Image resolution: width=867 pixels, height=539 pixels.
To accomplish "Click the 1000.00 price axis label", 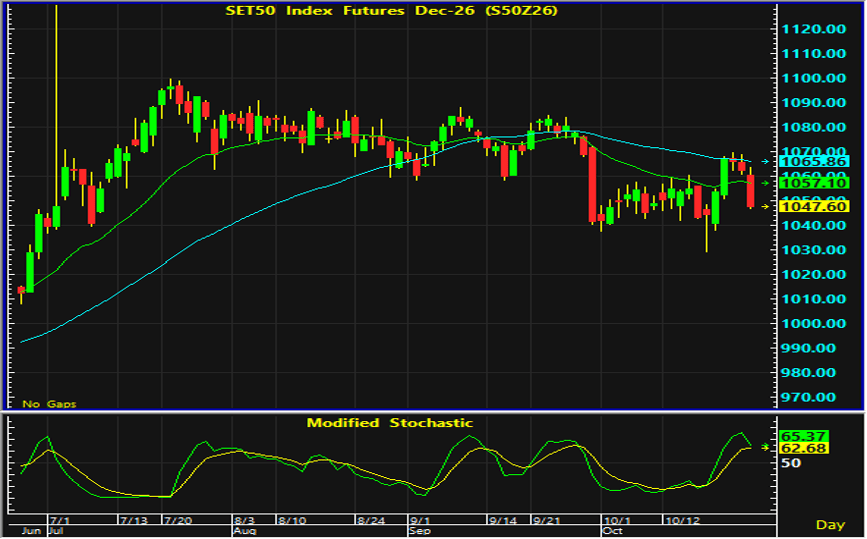I will coord(813,323).
